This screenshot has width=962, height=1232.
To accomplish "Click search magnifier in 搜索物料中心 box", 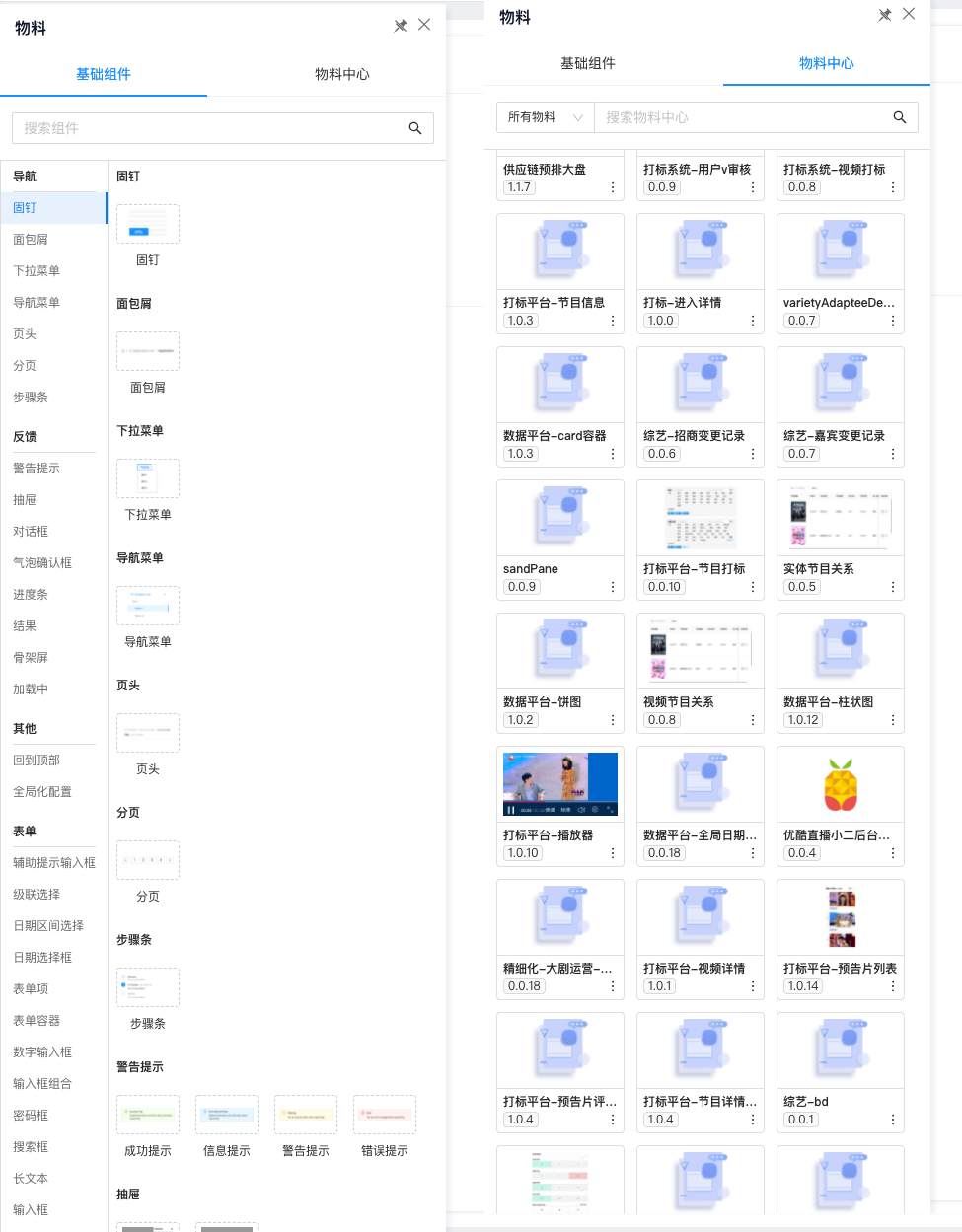I will pyautogui.click(x=900, y=117).
